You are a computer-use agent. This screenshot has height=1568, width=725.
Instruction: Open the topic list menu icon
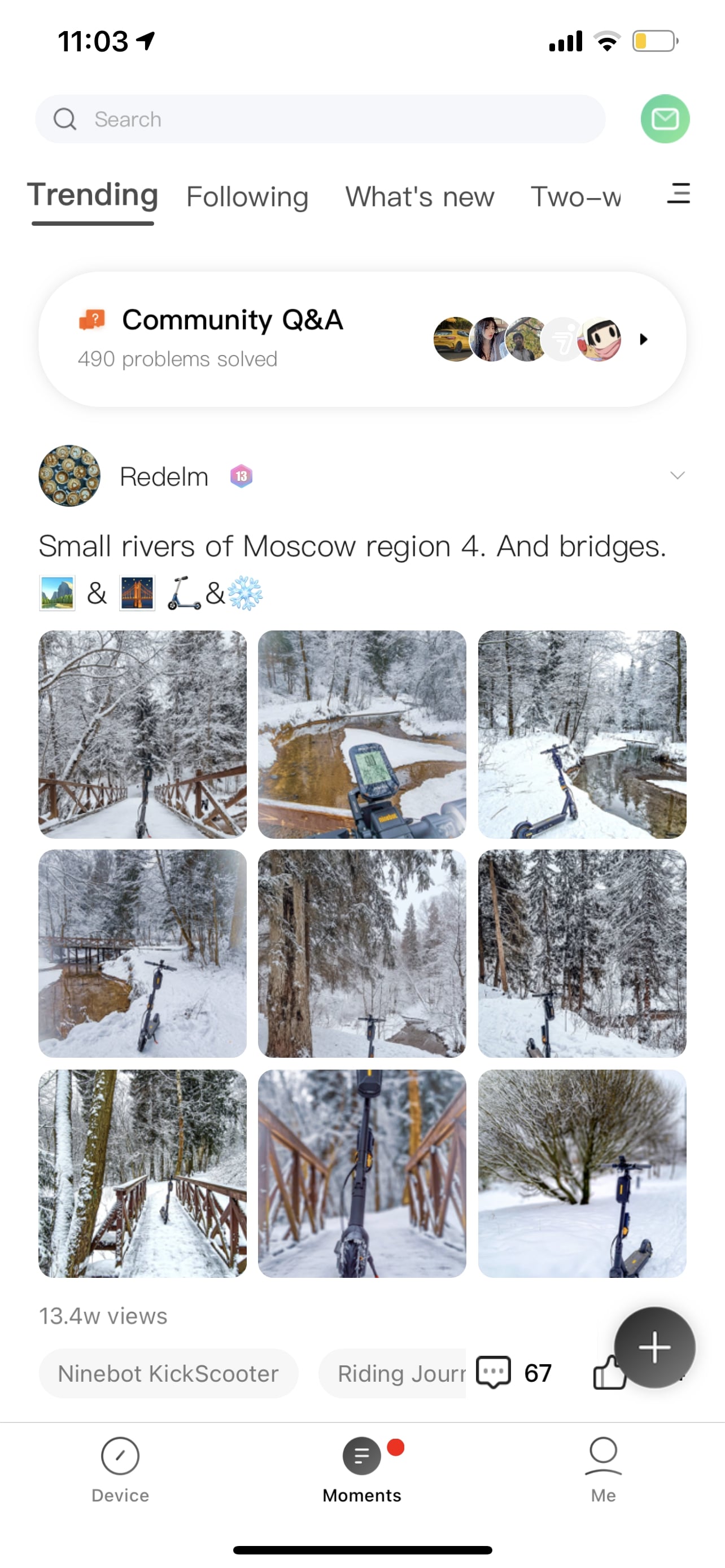click(x=678, y=194)
